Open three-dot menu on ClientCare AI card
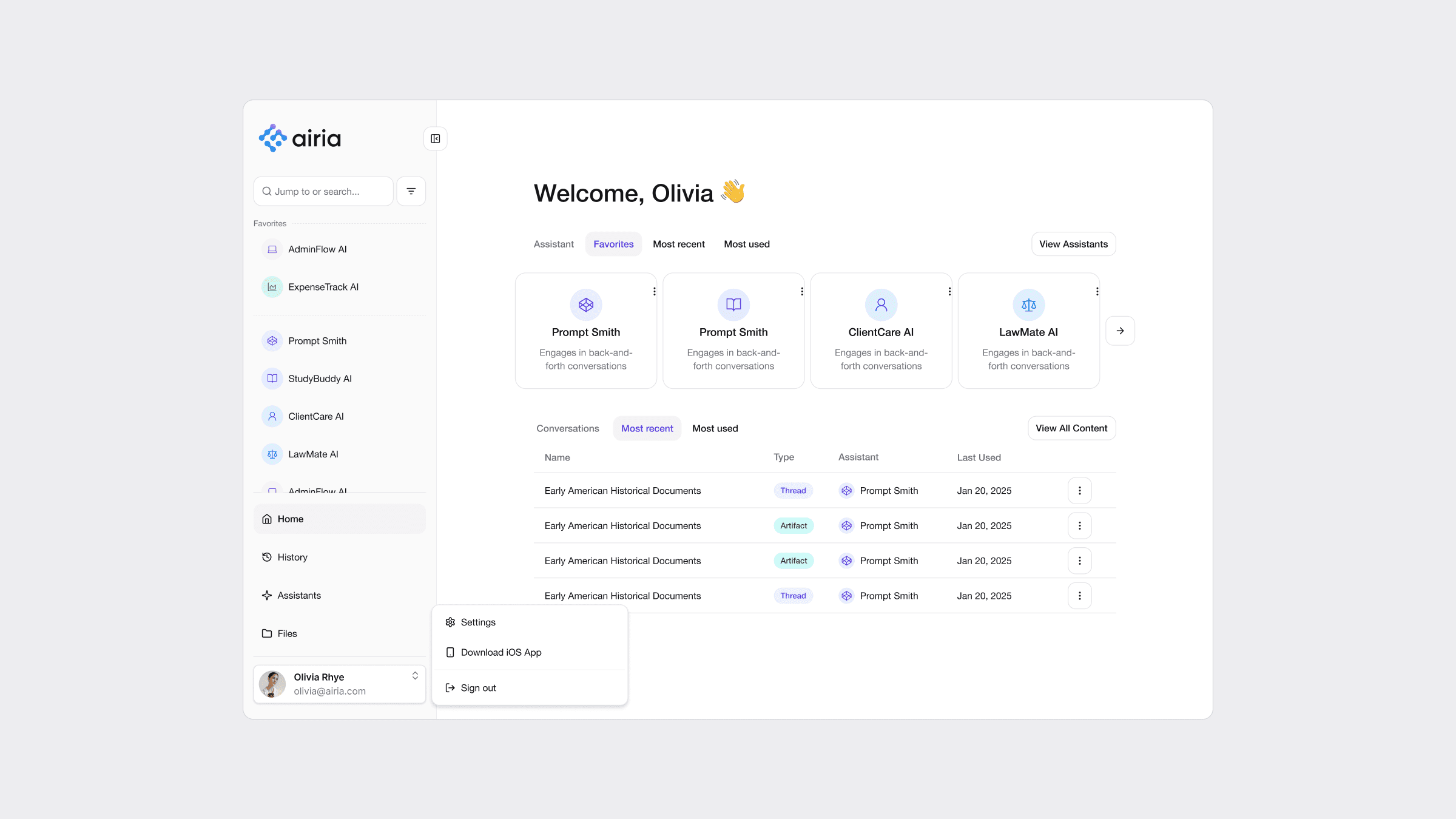This screenshot has height=819, width=1456. (x=949, y=291)
